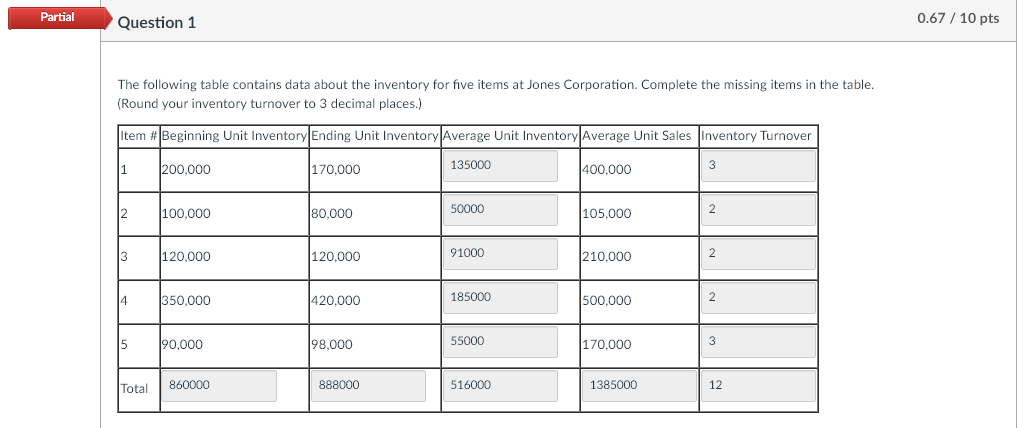The height and width of the screenshot is (428, 1019).
Task: Click the Average Unit Inventory column header
Action: (510, 136)
